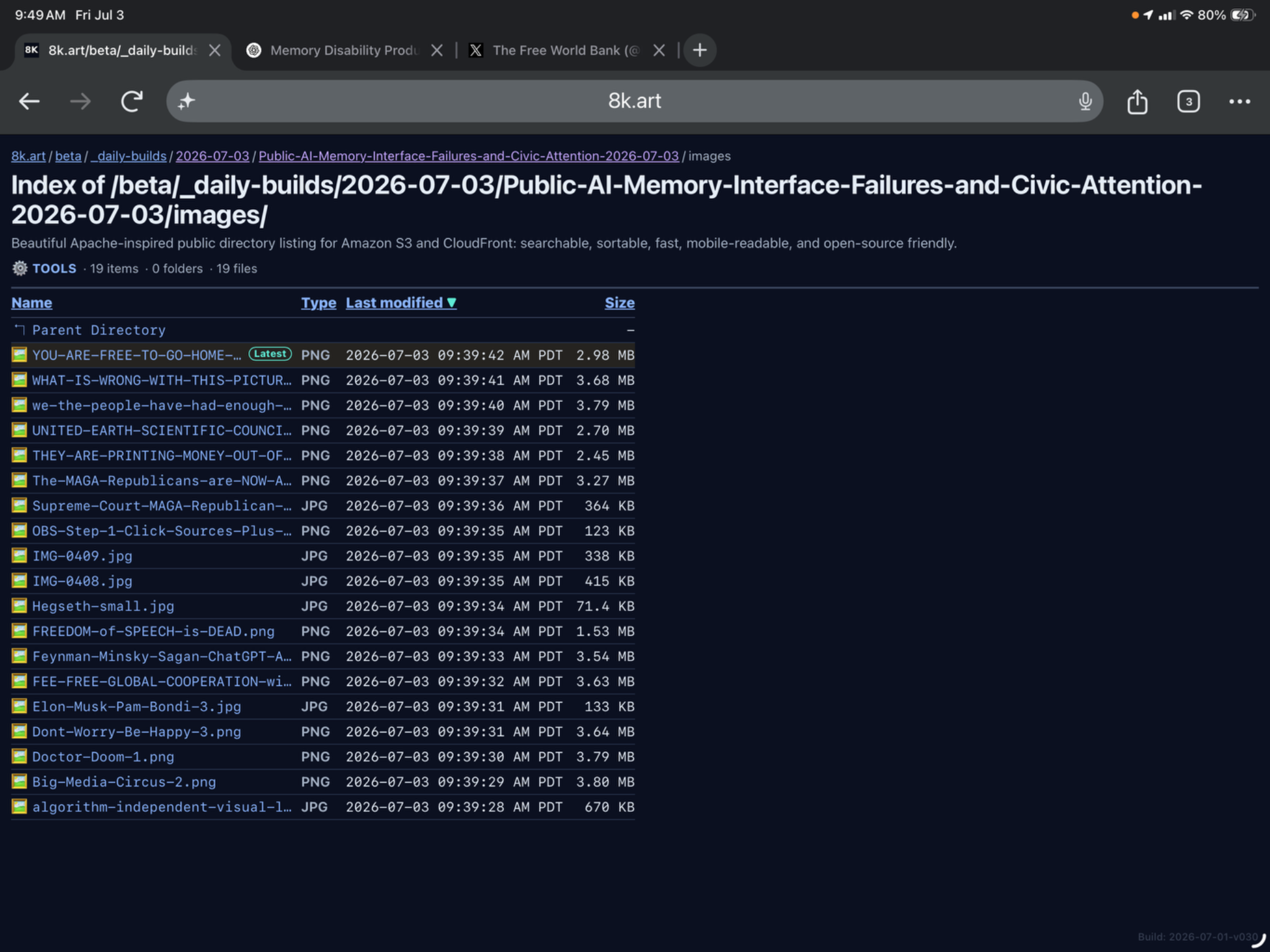This screenshot has width=1270, height=952.
Task: Open the TOOLS menu
Action: [54, 269]
